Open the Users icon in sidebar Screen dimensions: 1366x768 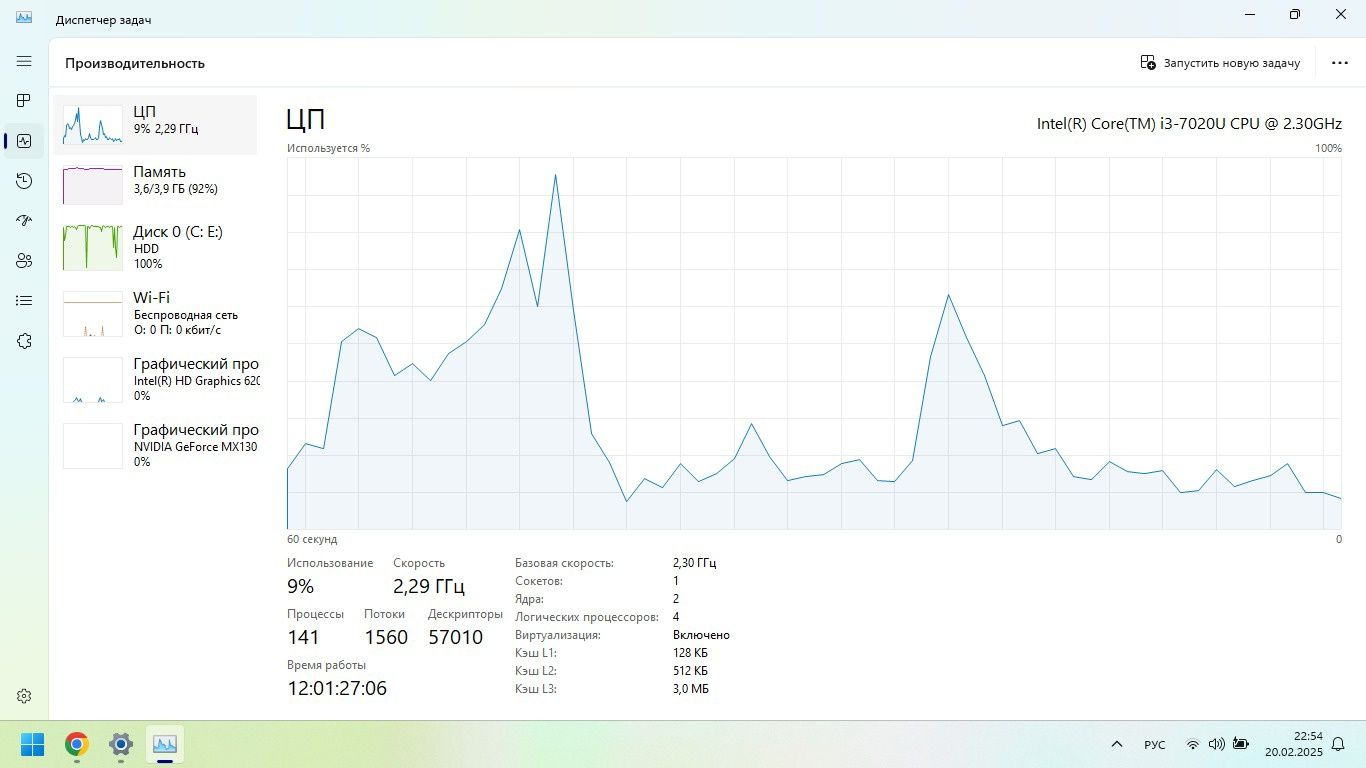point(24,261)
